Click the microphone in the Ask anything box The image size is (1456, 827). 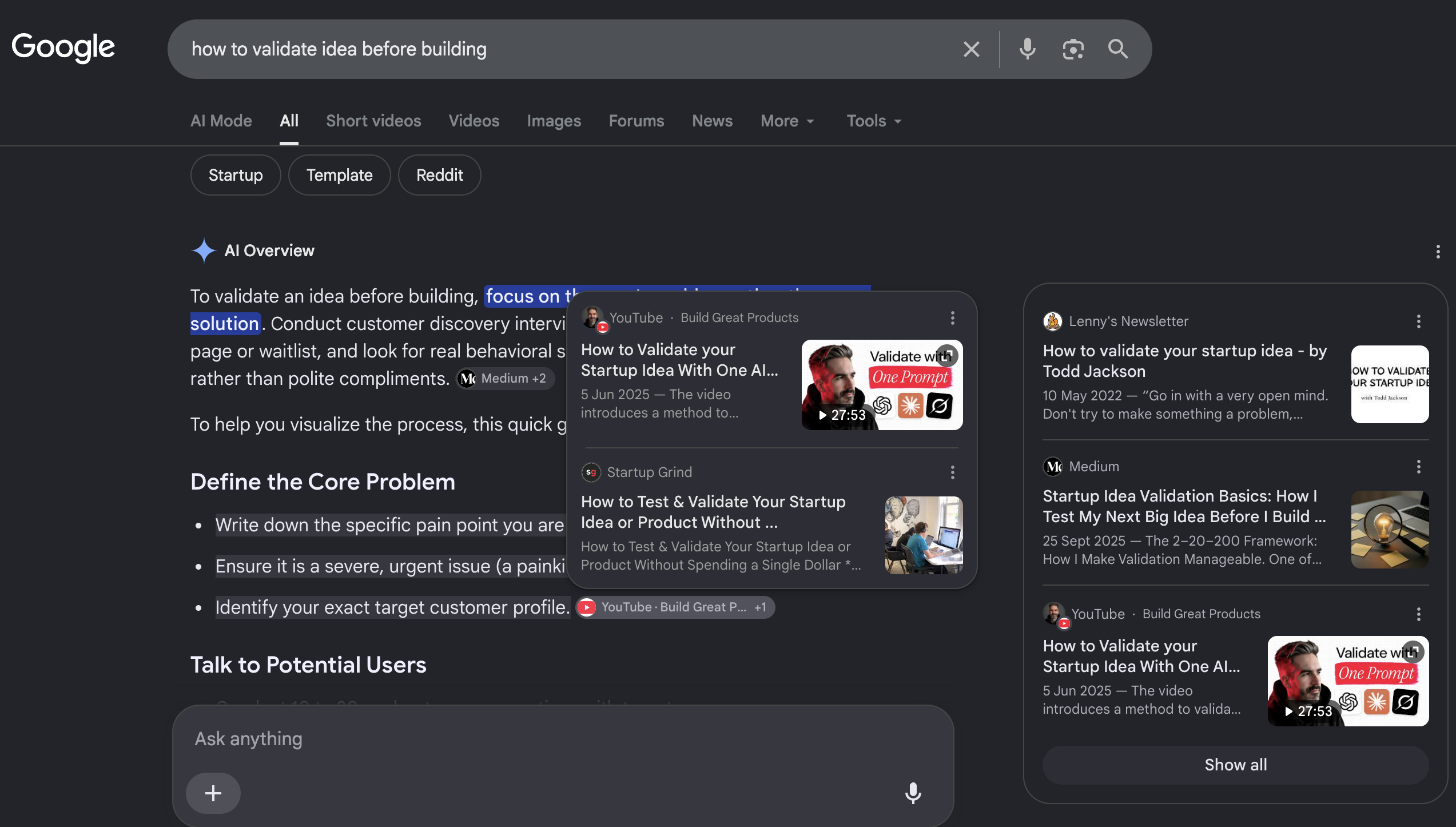pyautogui.click(x=913, y=793)
